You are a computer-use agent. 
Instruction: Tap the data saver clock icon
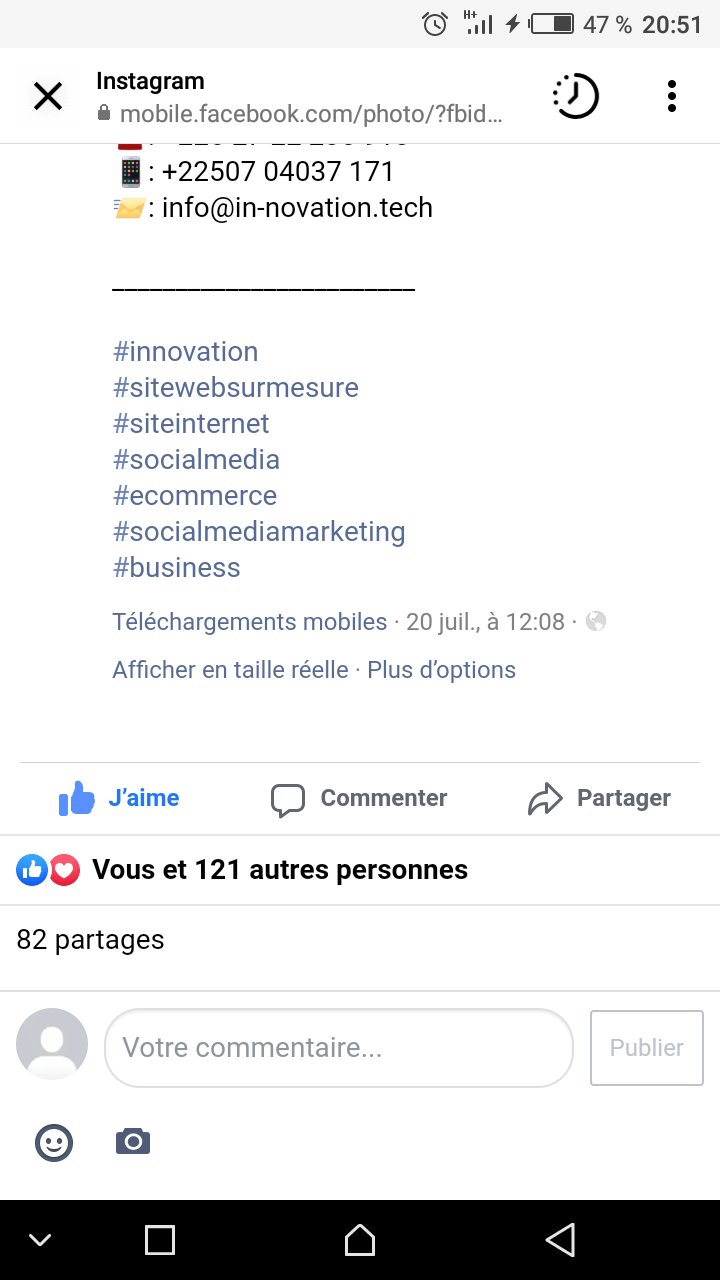pos(575,97)
